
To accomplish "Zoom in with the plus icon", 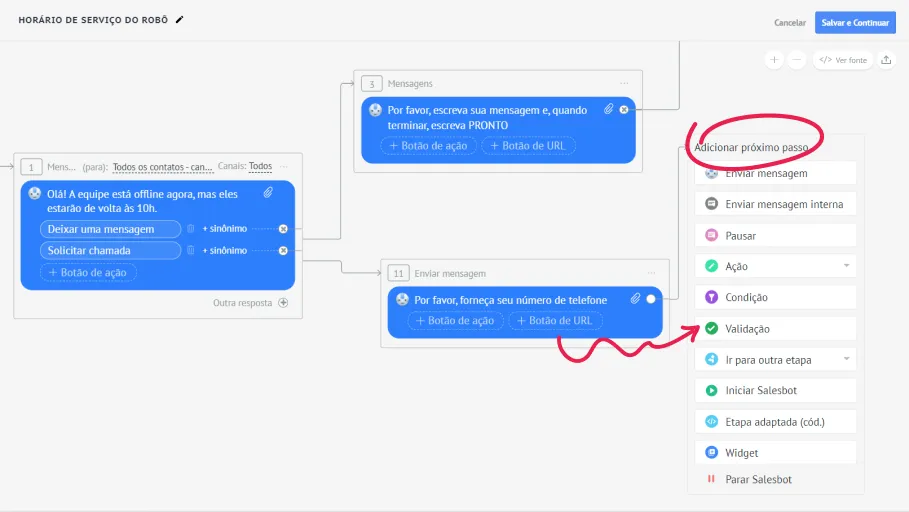I will tap(774, 60).
